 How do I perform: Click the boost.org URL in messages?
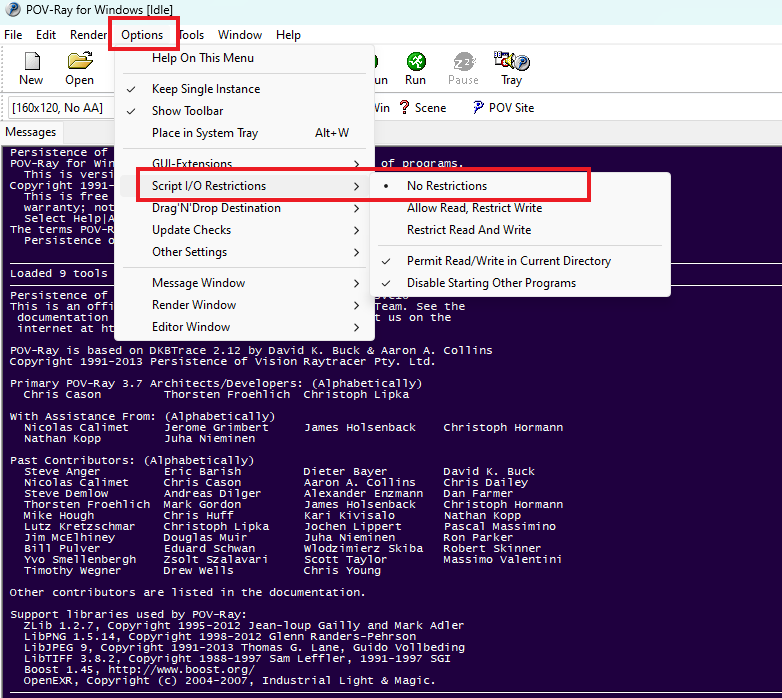(182, 670)
